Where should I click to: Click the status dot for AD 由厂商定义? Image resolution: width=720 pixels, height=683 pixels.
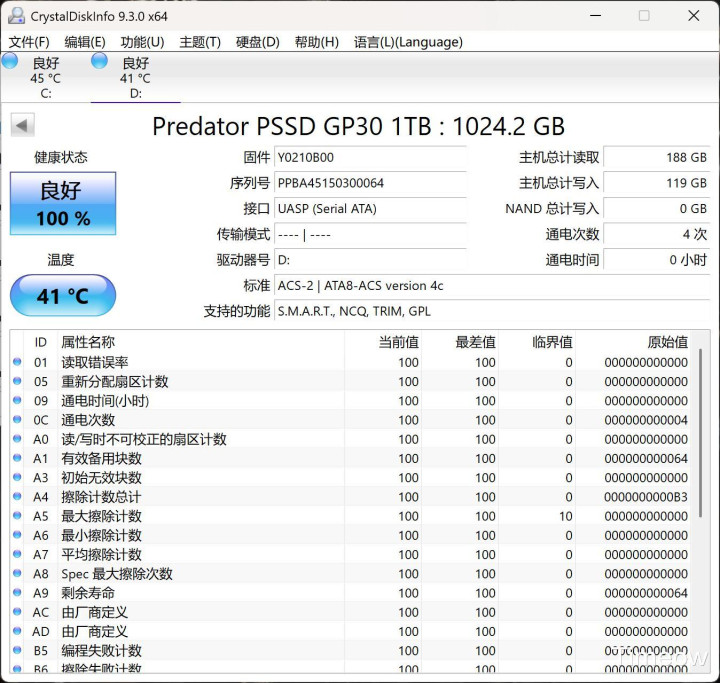[17, 631]
